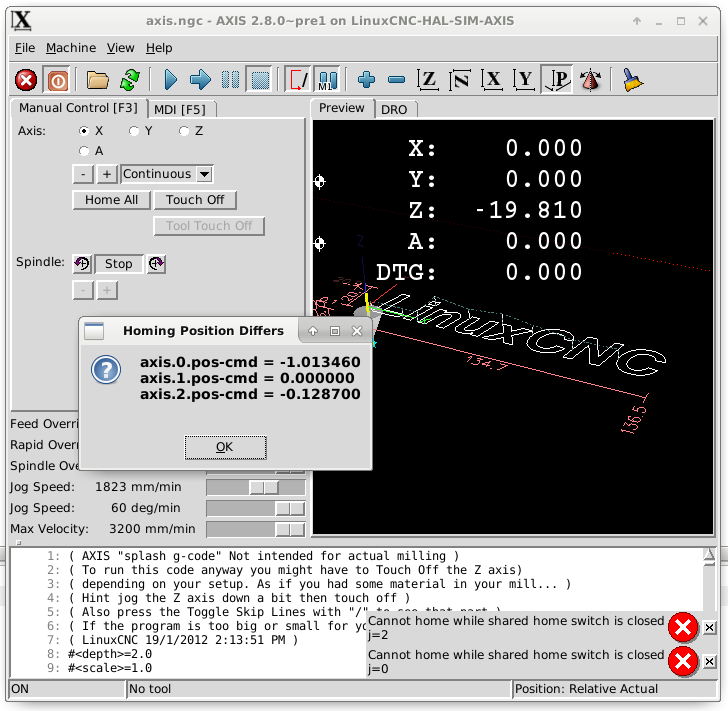This screenshot has width=728, height=711.
Task: Select the A axis radio button
Action: (84, 151)
